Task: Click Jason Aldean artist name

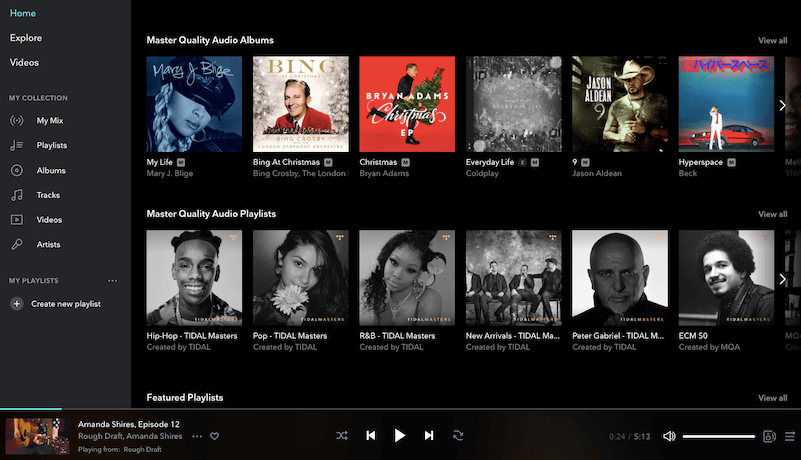Action: (597, 173)
